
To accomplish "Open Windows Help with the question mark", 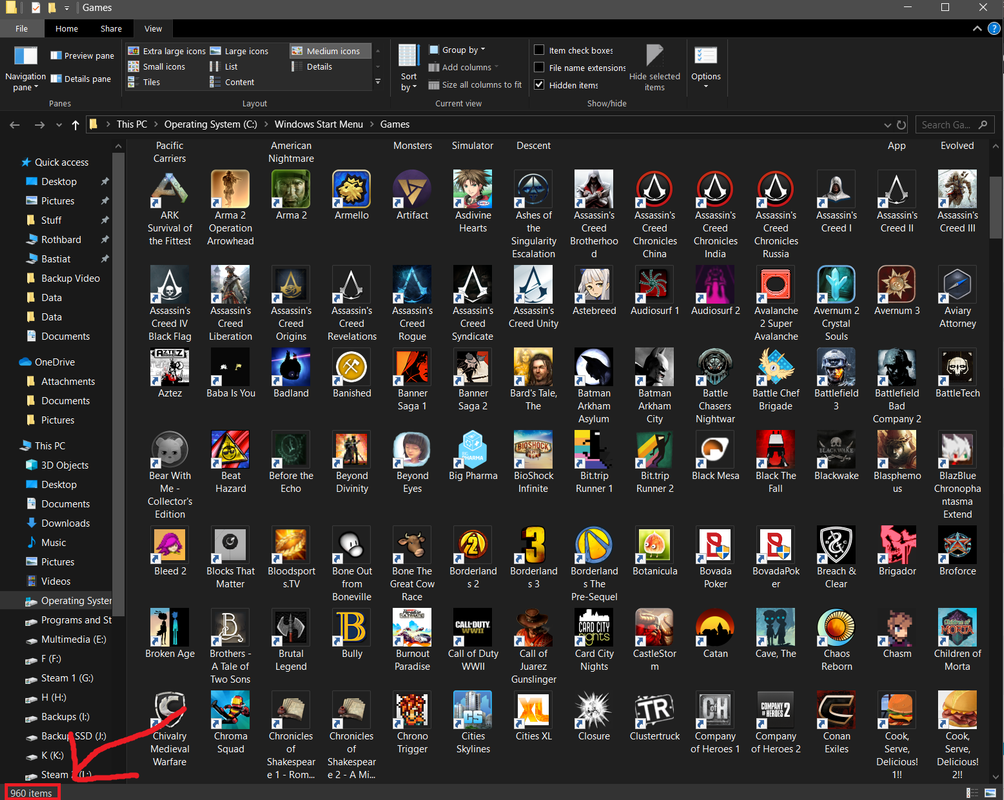I will click(993, 29).
